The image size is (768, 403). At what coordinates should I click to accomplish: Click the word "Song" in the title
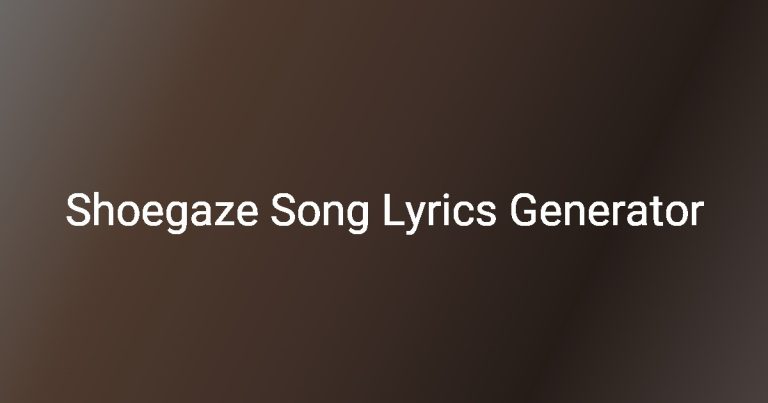320,213
